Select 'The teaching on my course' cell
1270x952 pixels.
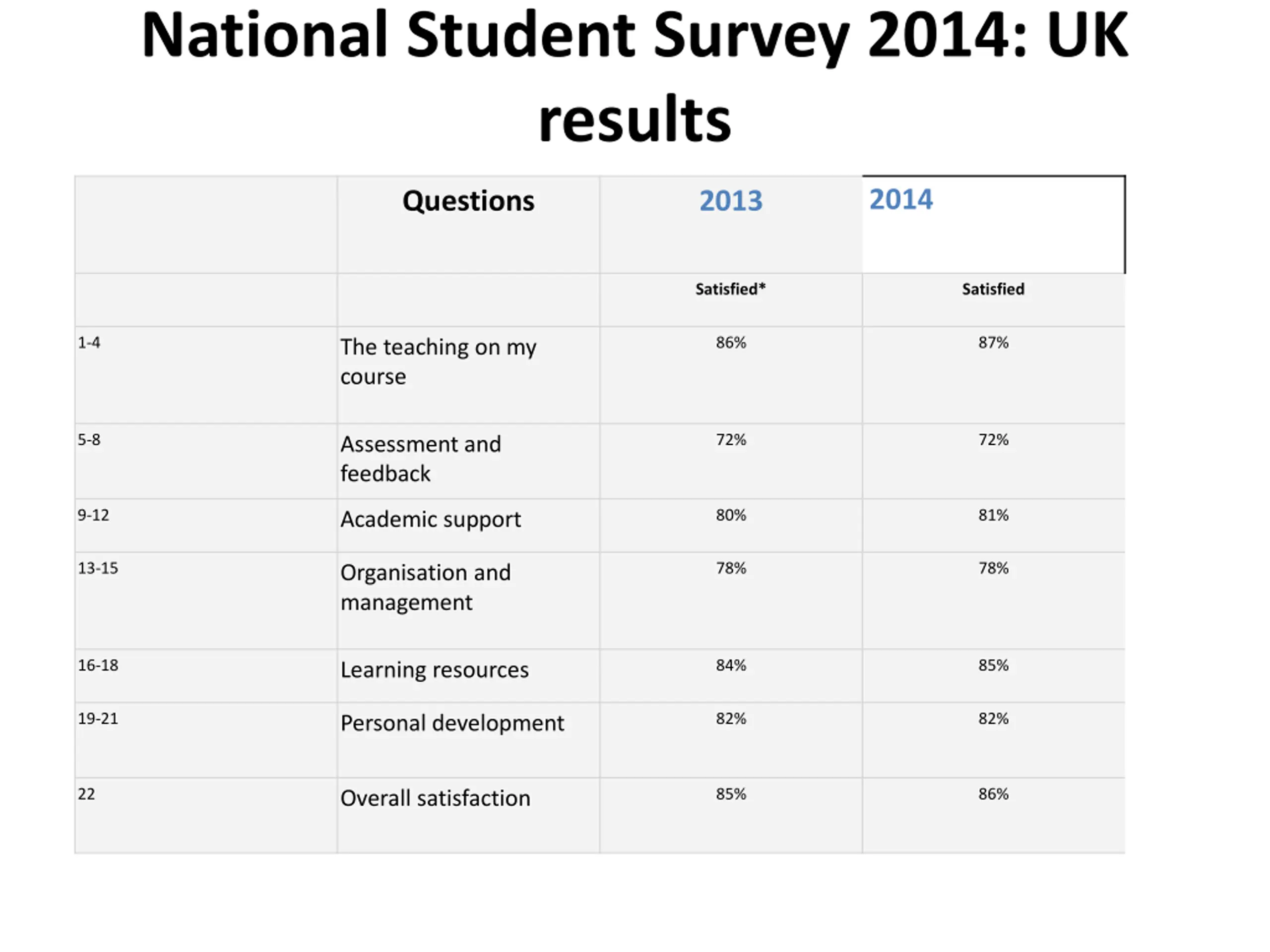coord(468,375)
